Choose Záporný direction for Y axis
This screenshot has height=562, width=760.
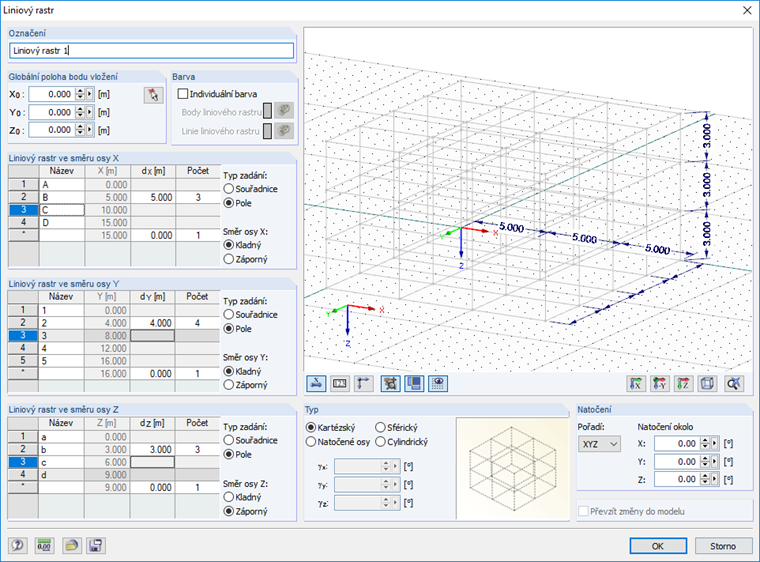[x=228, y=385]
